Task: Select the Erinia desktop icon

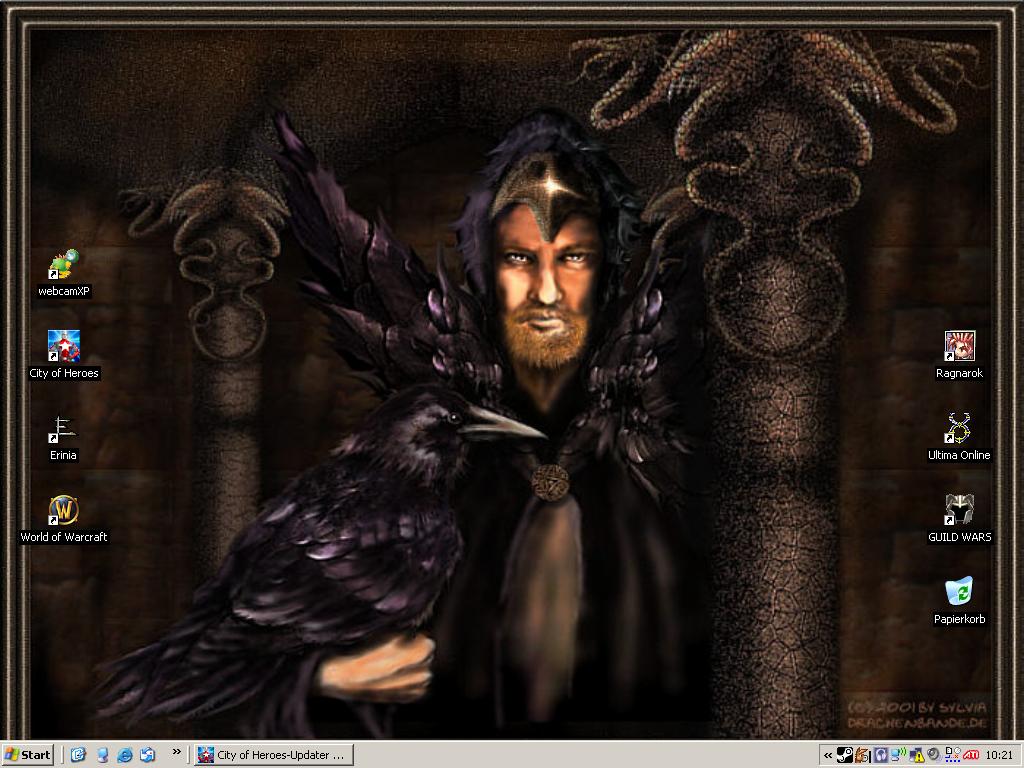Action: (64, 429)
